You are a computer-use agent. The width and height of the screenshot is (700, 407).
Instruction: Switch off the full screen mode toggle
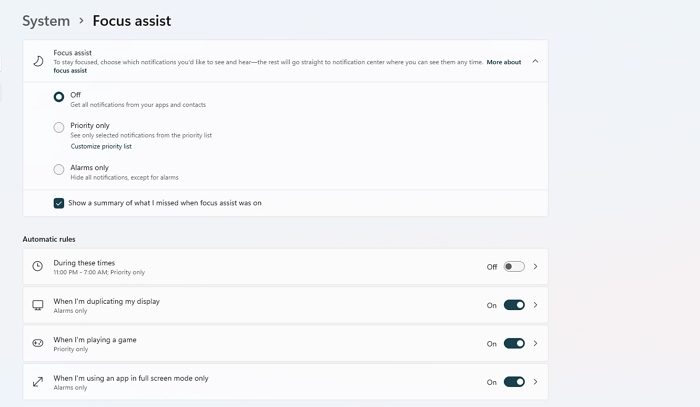[x=514, y=382]
